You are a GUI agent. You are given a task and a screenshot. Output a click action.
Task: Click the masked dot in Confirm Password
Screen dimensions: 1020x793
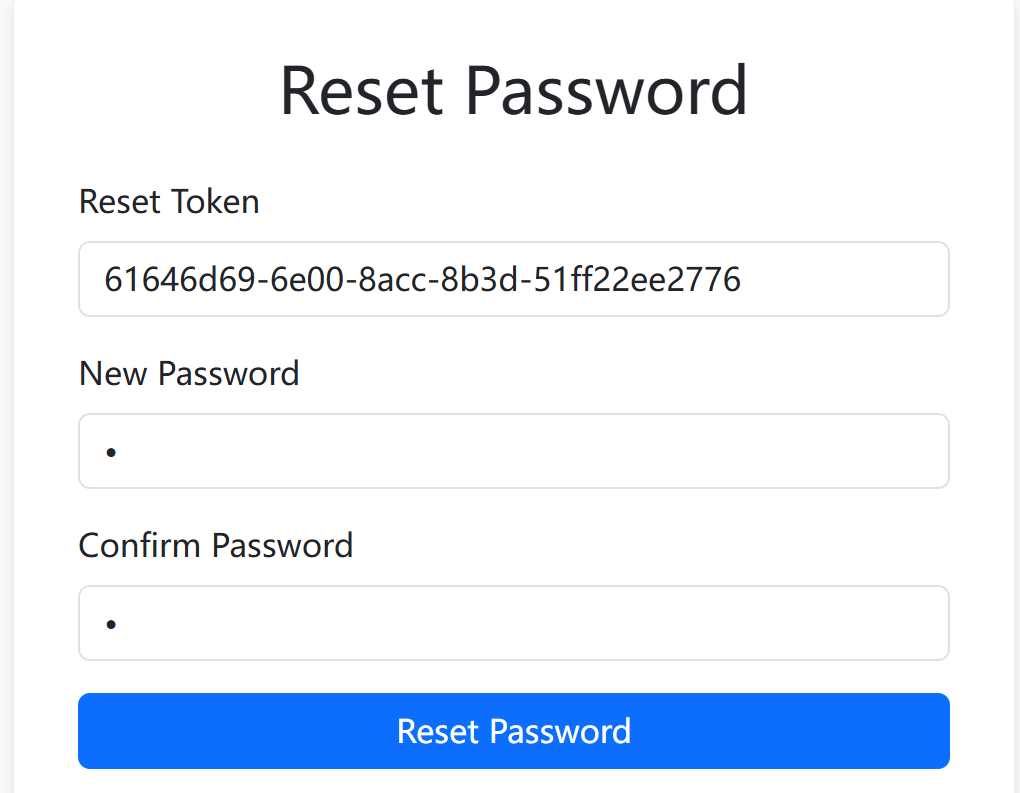tap(111, 624)
